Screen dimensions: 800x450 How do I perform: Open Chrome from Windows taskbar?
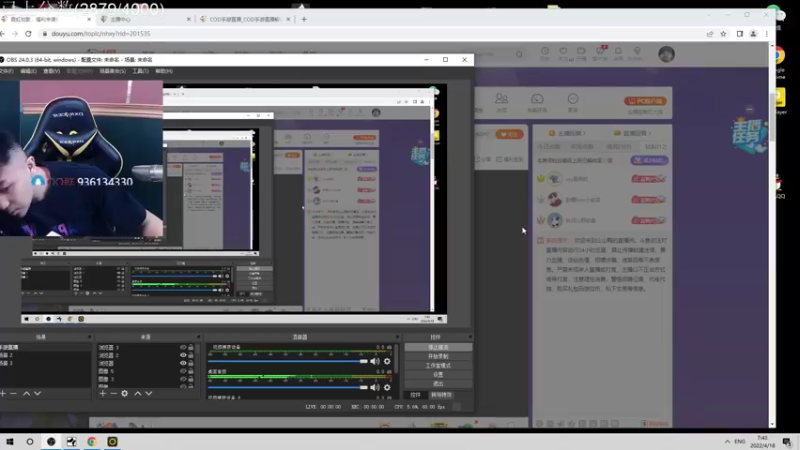(92, 442)
